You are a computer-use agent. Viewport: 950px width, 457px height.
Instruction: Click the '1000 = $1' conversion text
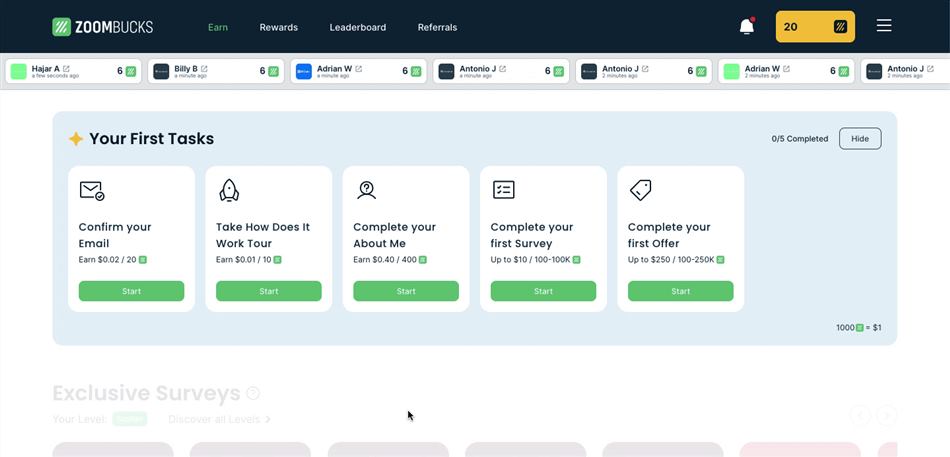coord(859,328)
